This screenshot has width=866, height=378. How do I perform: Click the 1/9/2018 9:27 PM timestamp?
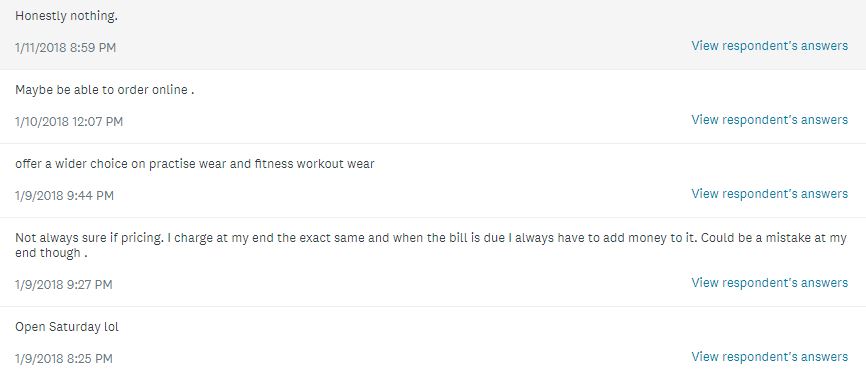[64, 285]
